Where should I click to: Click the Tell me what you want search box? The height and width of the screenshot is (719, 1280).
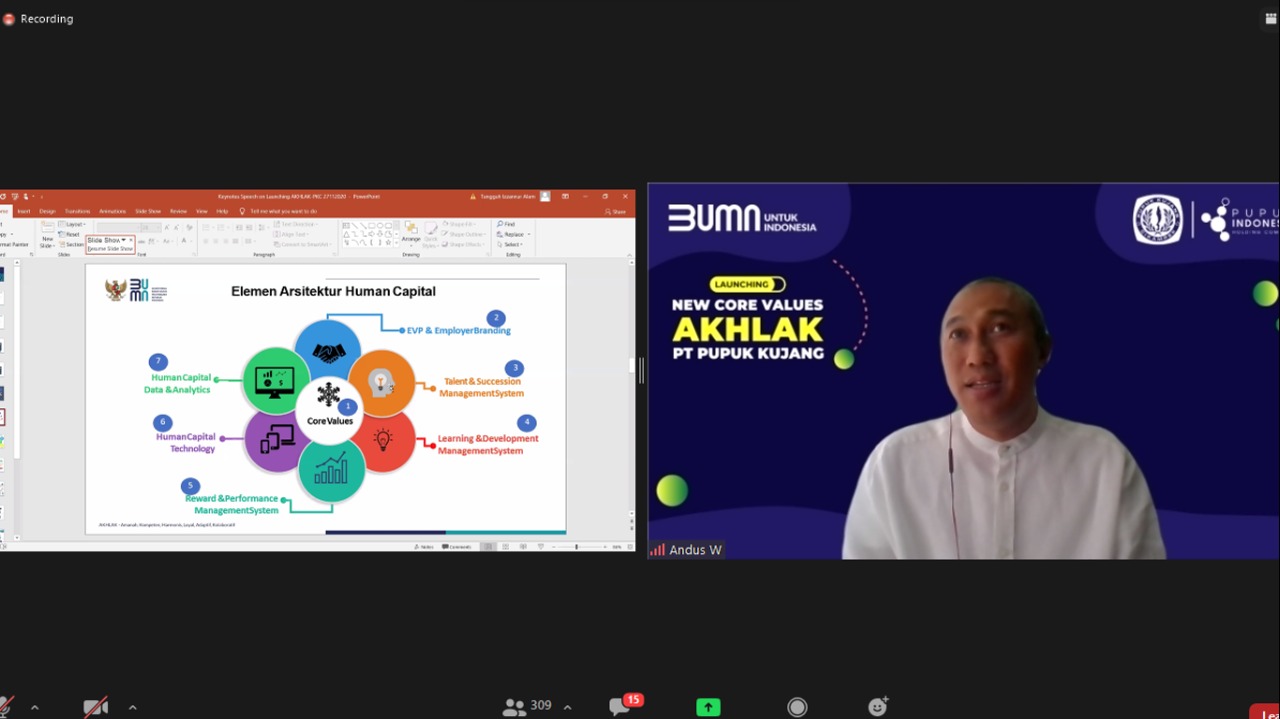pyautogui.click(x=283, y=211)
